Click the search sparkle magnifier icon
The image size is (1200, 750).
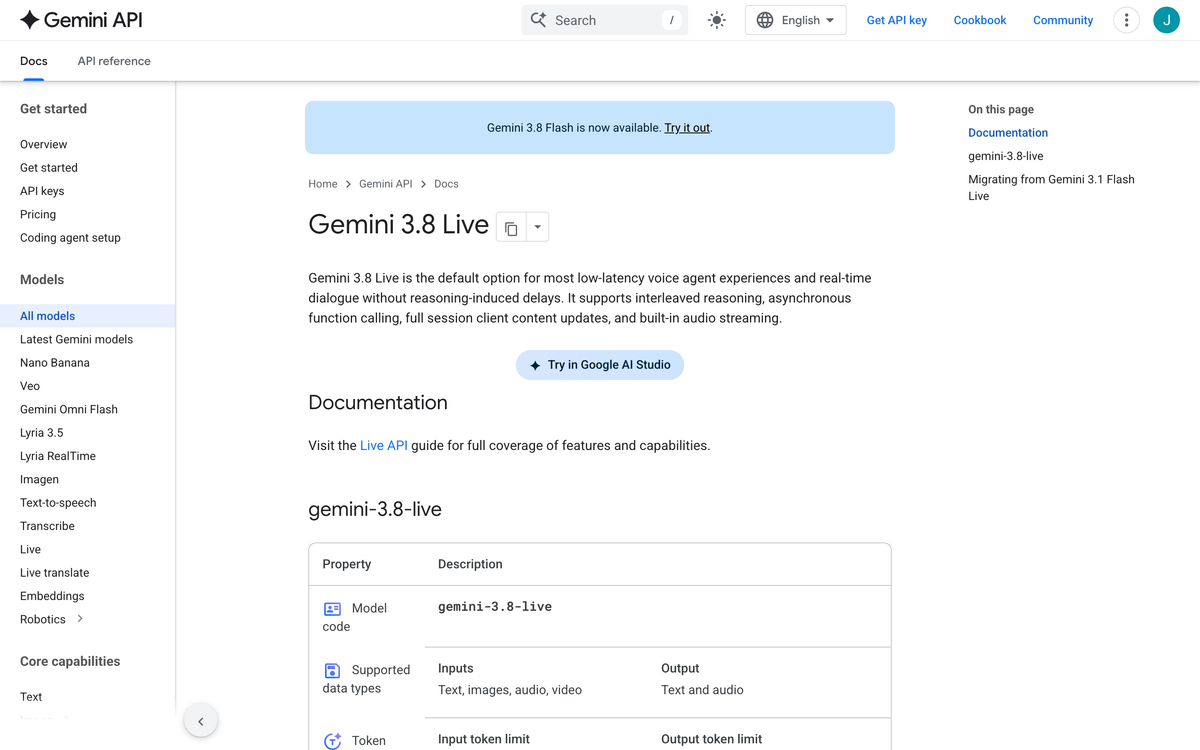(x=538, y=20)
